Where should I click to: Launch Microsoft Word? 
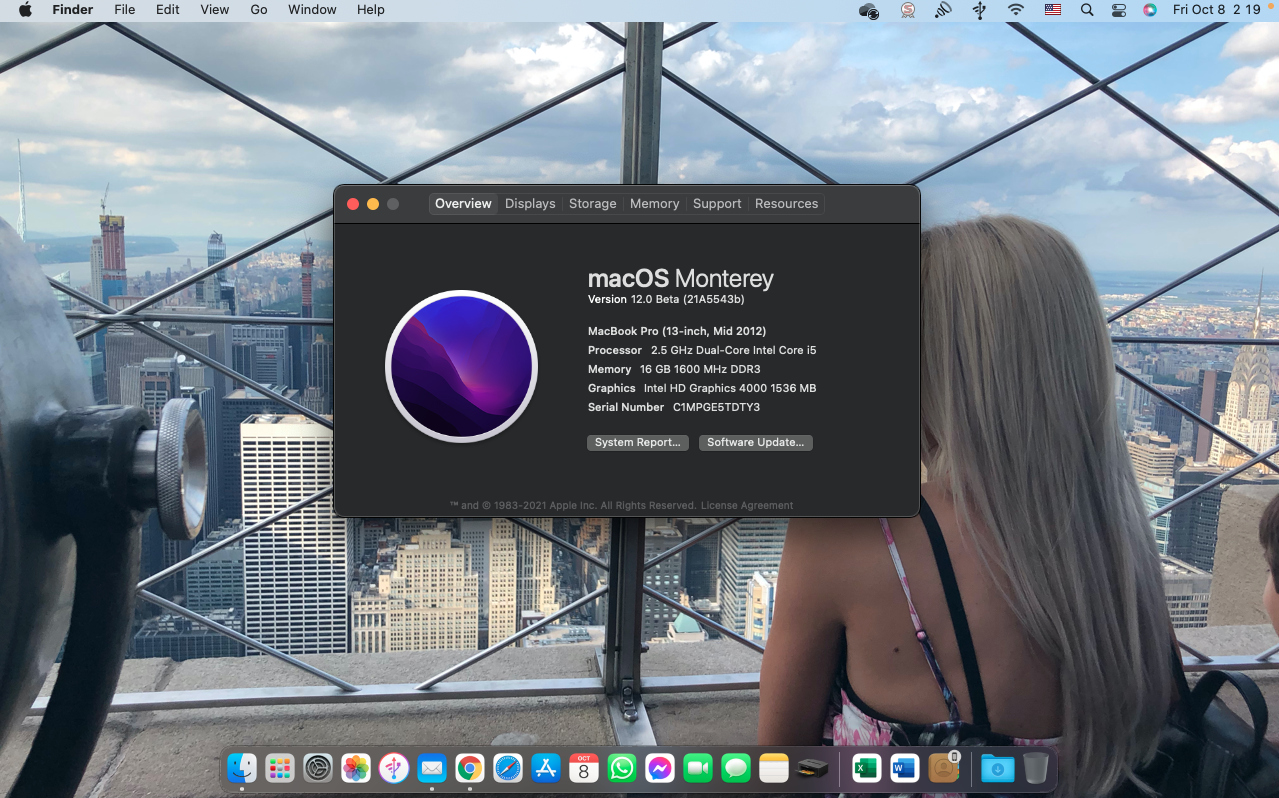tap(904, 768)
